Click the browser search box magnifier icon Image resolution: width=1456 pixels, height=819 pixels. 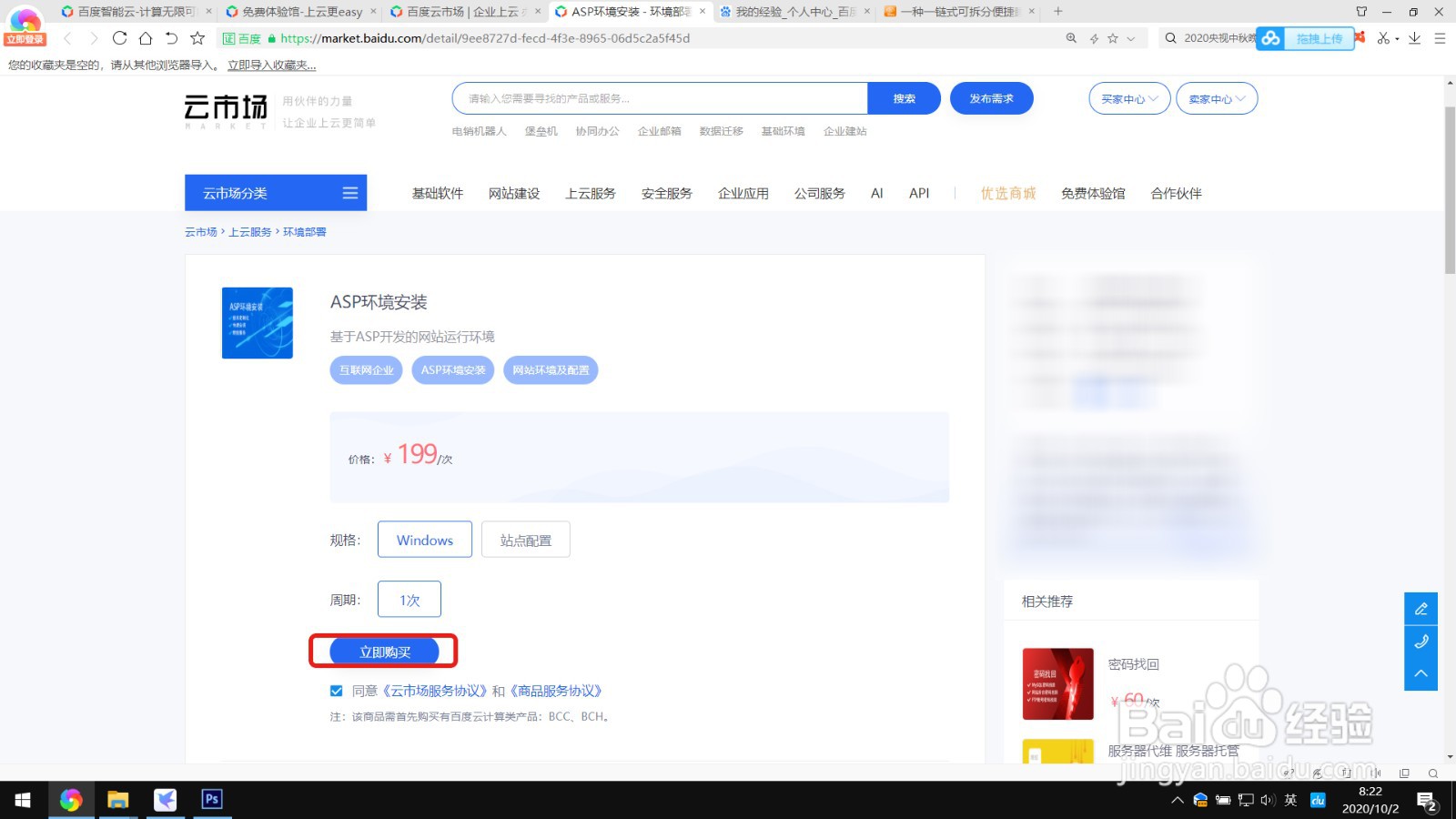(1170, 38)
